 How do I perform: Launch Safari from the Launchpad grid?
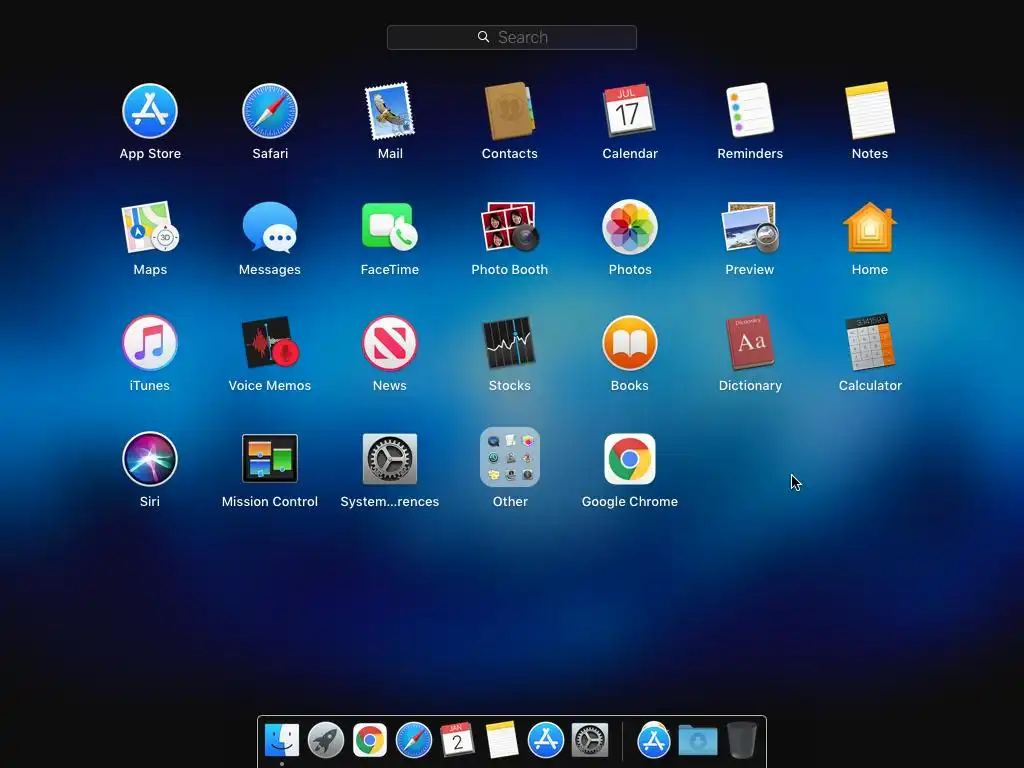pos(270,111)
